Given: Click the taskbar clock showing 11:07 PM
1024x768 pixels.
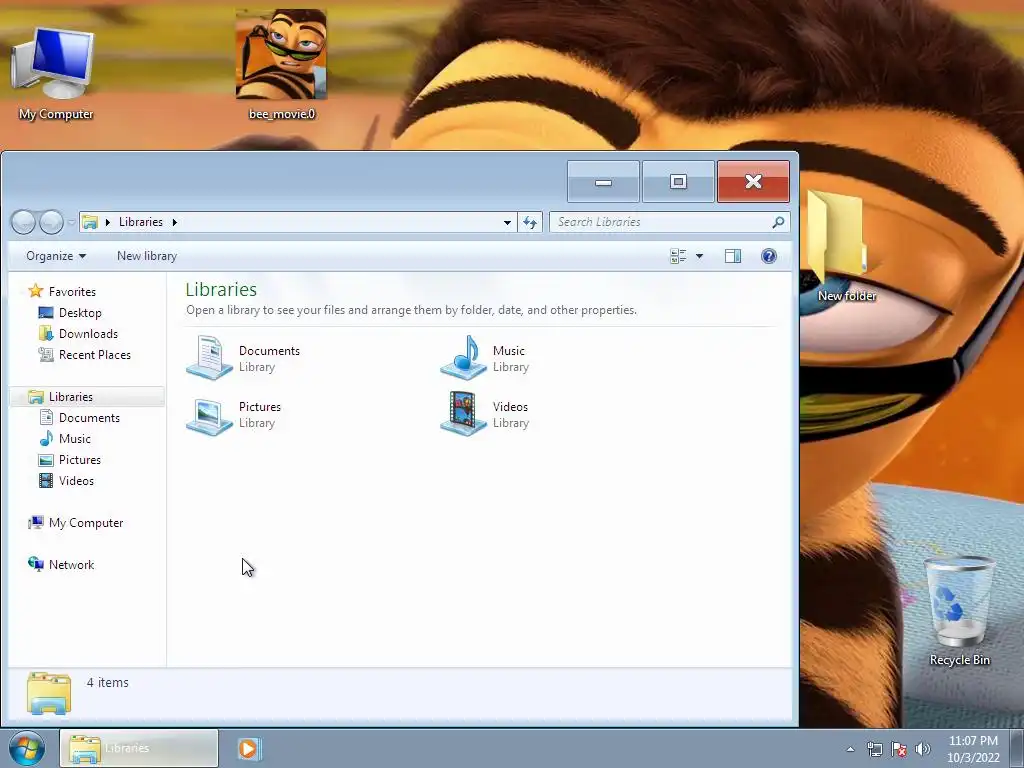Looking at the screenshot, I should [x=973, y=749].
